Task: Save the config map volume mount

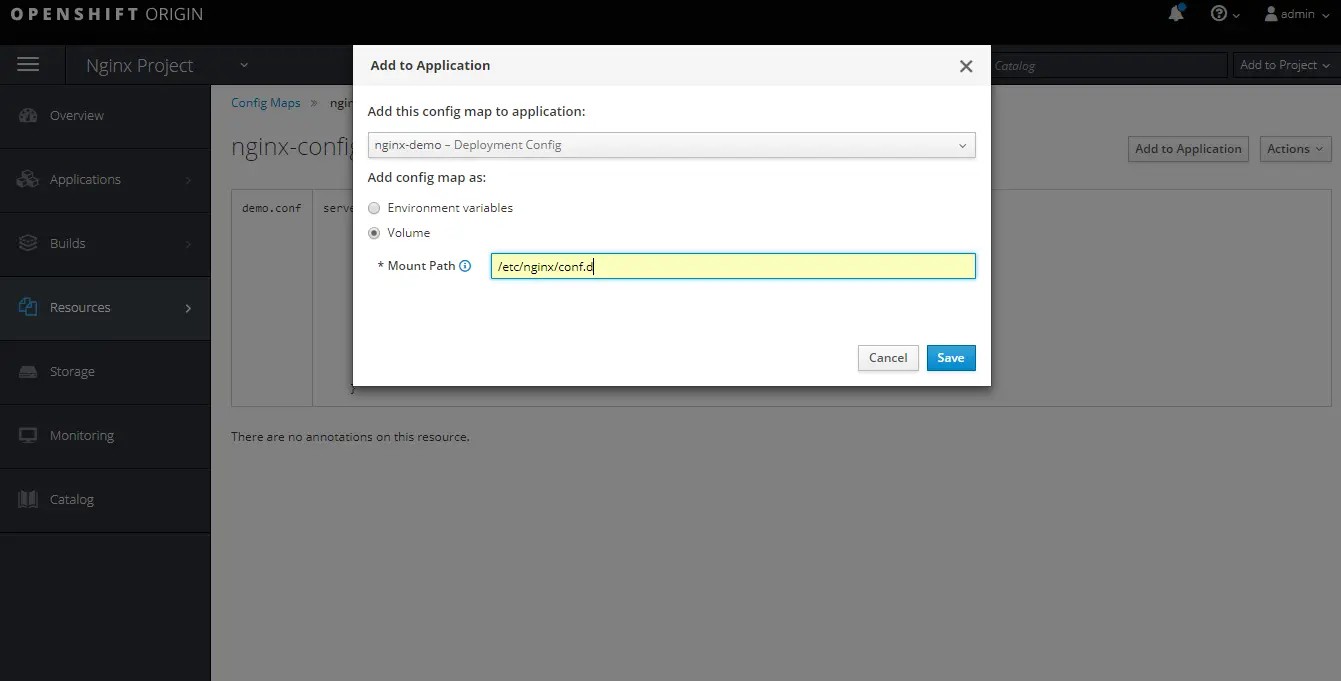Action: [x=950, y=357]
